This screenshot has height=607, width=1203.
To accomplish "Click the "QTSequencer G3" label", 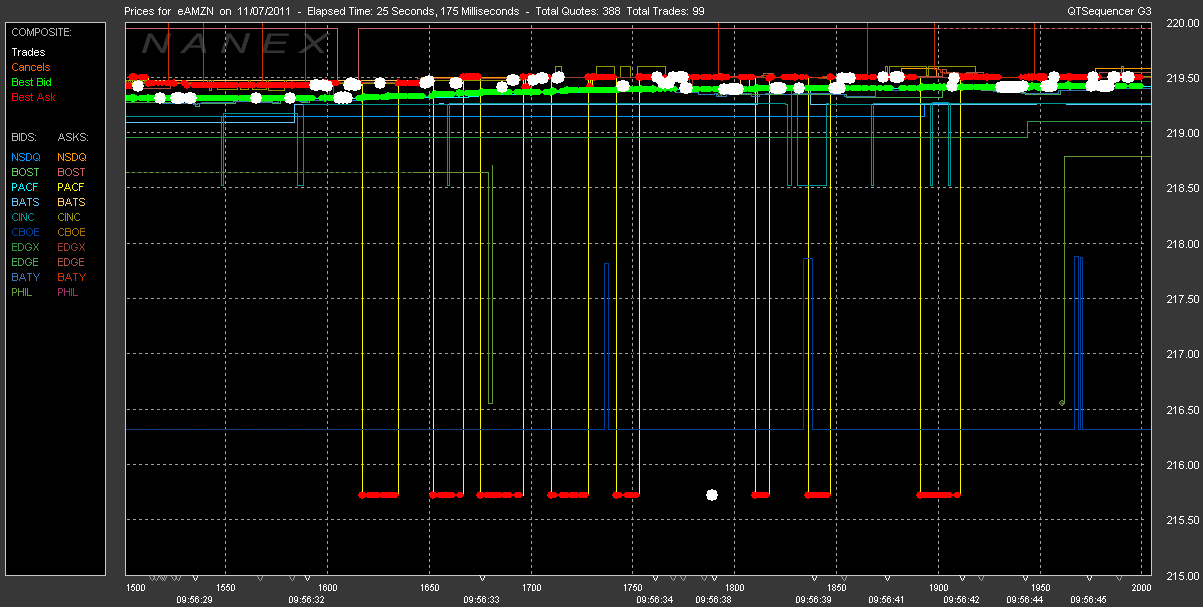I will (x=1110, y=11).
